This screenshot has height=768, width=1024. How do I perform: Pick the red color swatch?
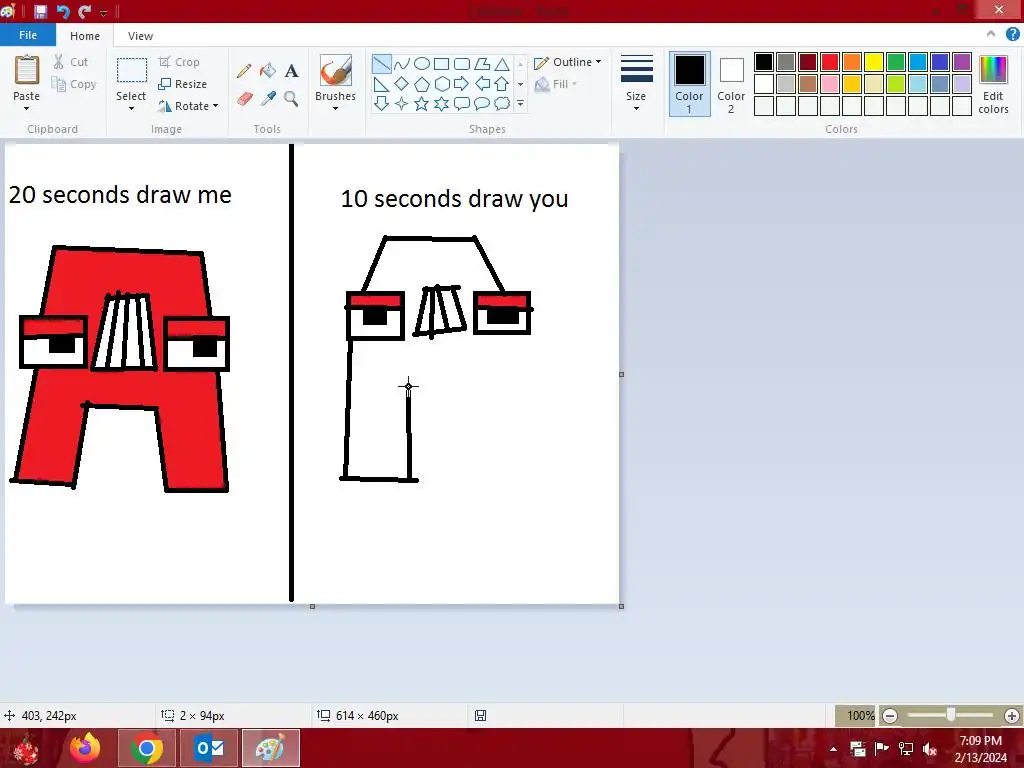(x=830, y=62)
